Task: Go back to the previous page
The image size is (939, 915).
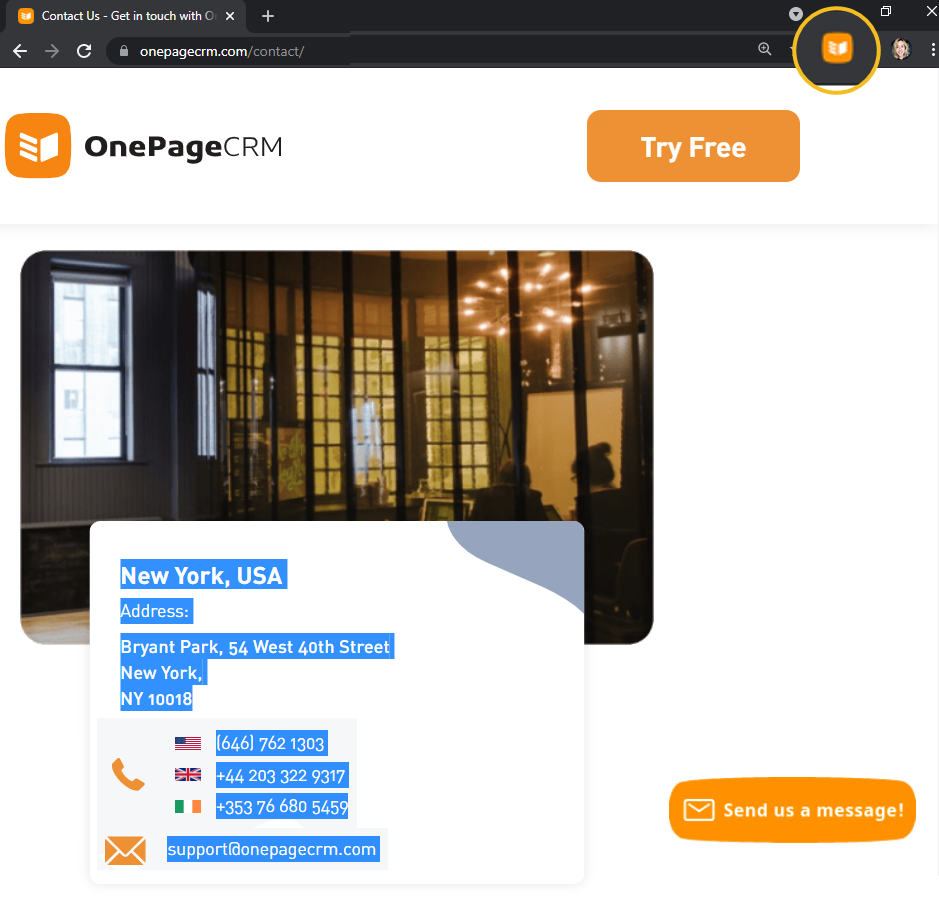Action: [x=20, y=51]
